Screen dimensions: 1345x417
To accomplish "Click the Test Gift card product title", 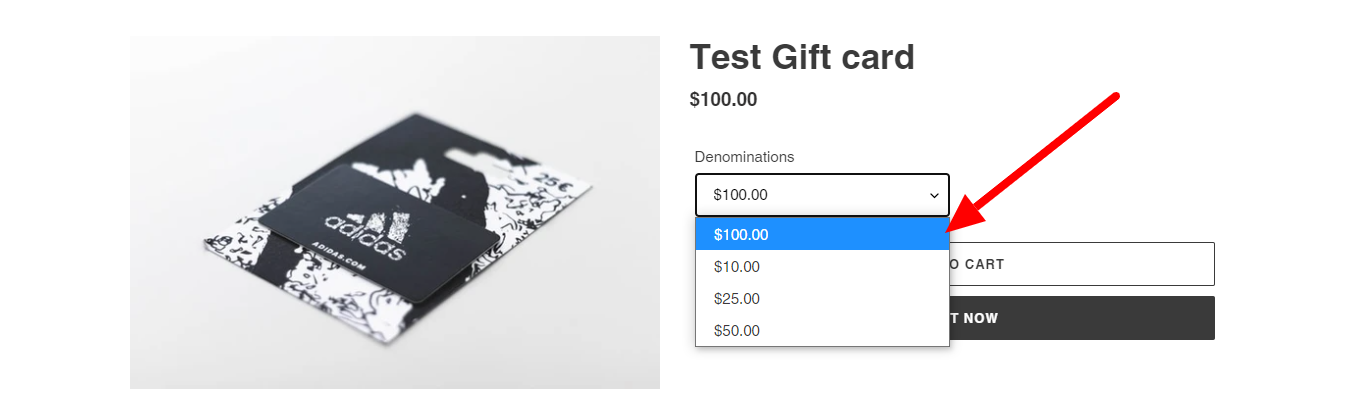I will point(802,57).
